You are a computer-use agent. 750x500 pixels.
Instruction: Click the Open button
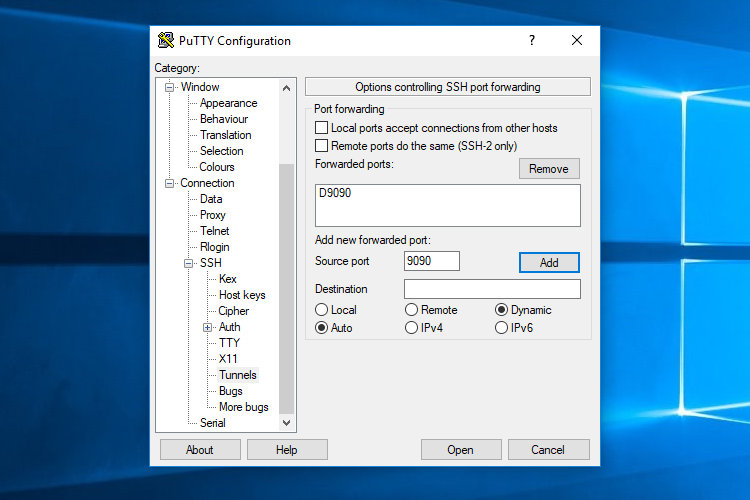[461, 450]
